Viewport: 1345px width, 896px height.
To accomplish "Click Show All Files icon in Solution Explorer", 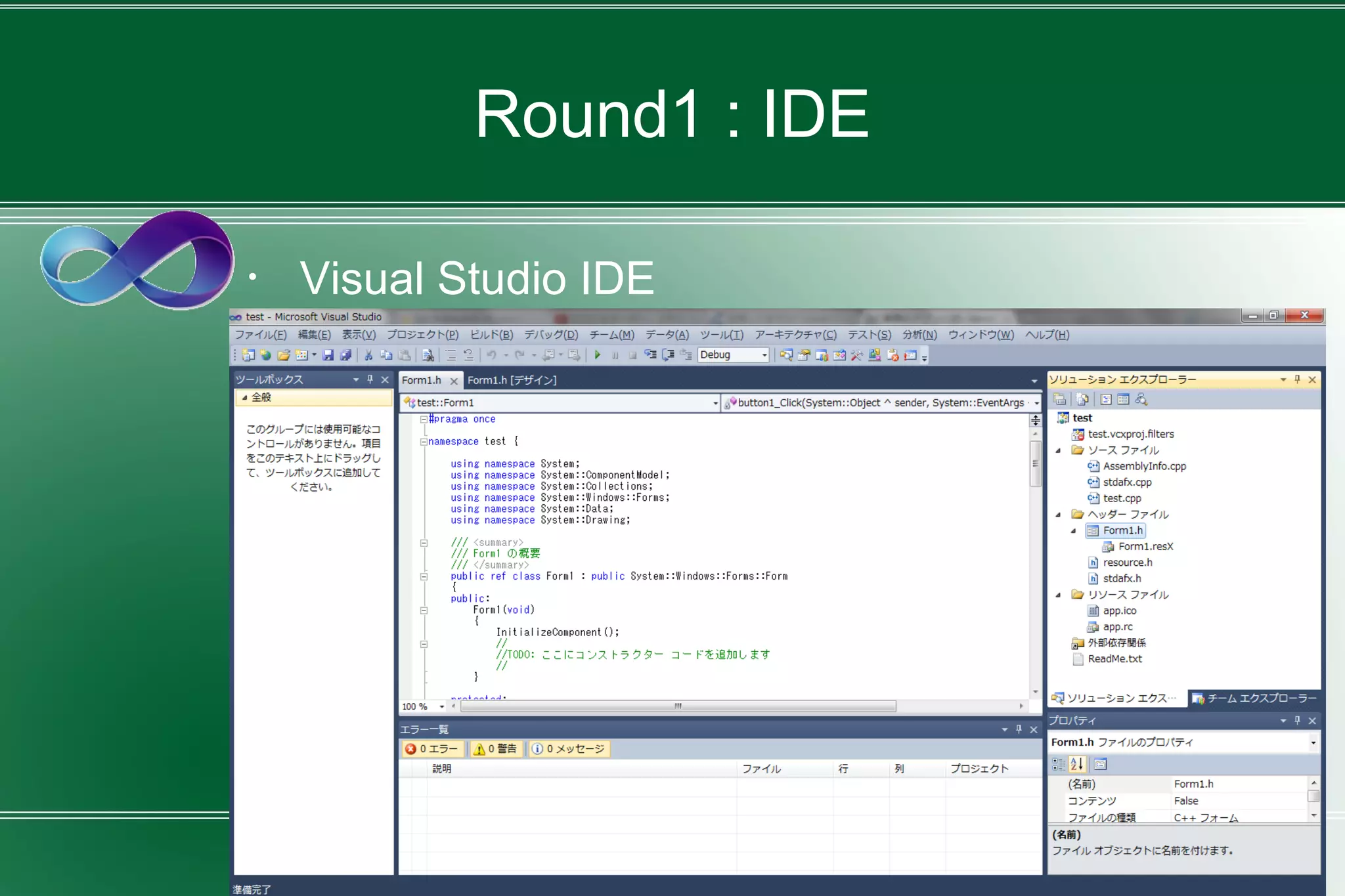I will click(1082, 399).
